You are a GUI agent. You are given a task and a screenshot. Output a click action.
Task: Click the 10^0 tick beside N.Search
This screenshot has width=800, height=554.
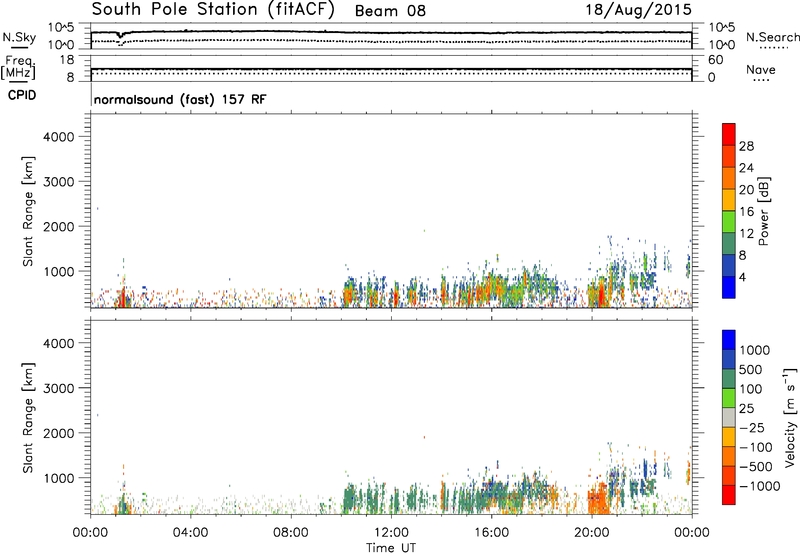click(721, 45)
